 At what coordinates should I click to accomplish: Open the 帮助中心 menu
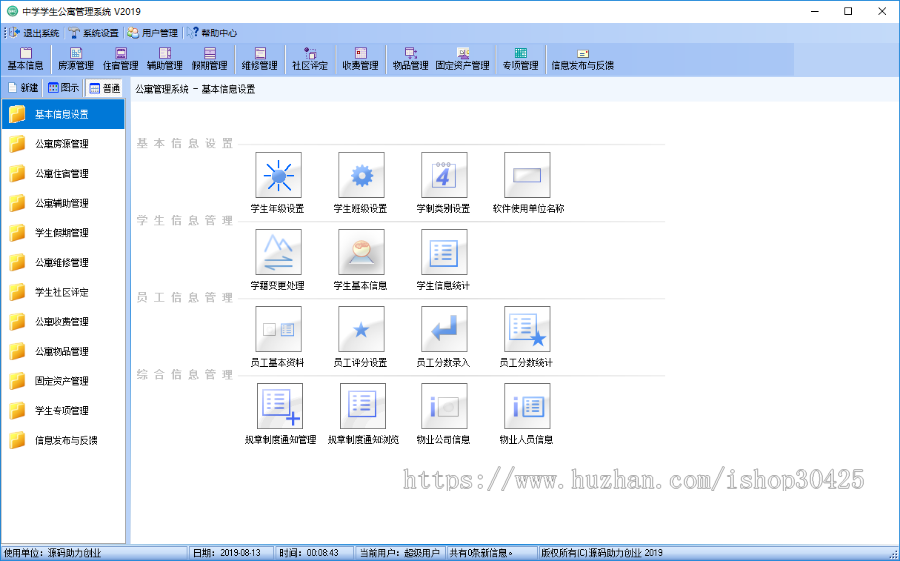point(212,32)
